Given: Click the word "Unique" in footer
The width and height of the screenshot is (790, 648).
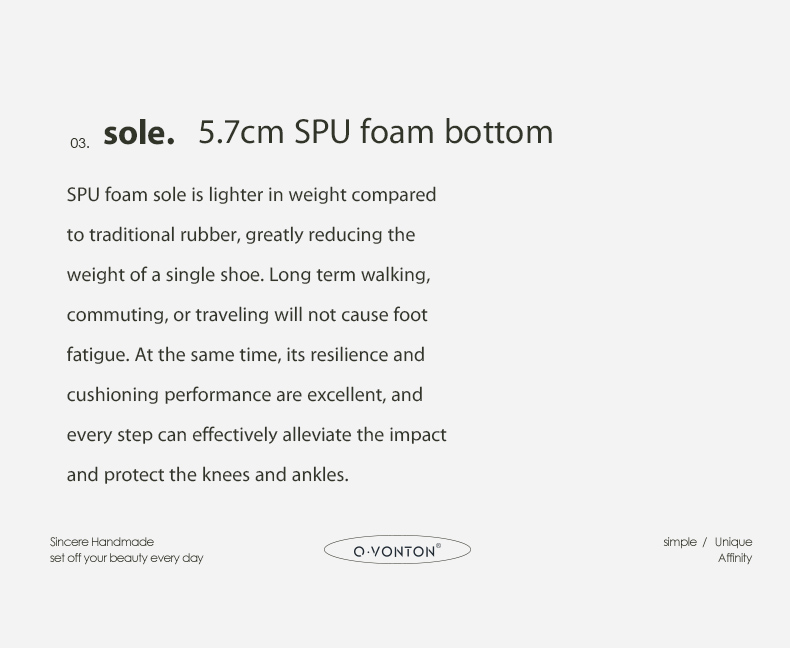Looking at the screenshot, I should 733,542.
